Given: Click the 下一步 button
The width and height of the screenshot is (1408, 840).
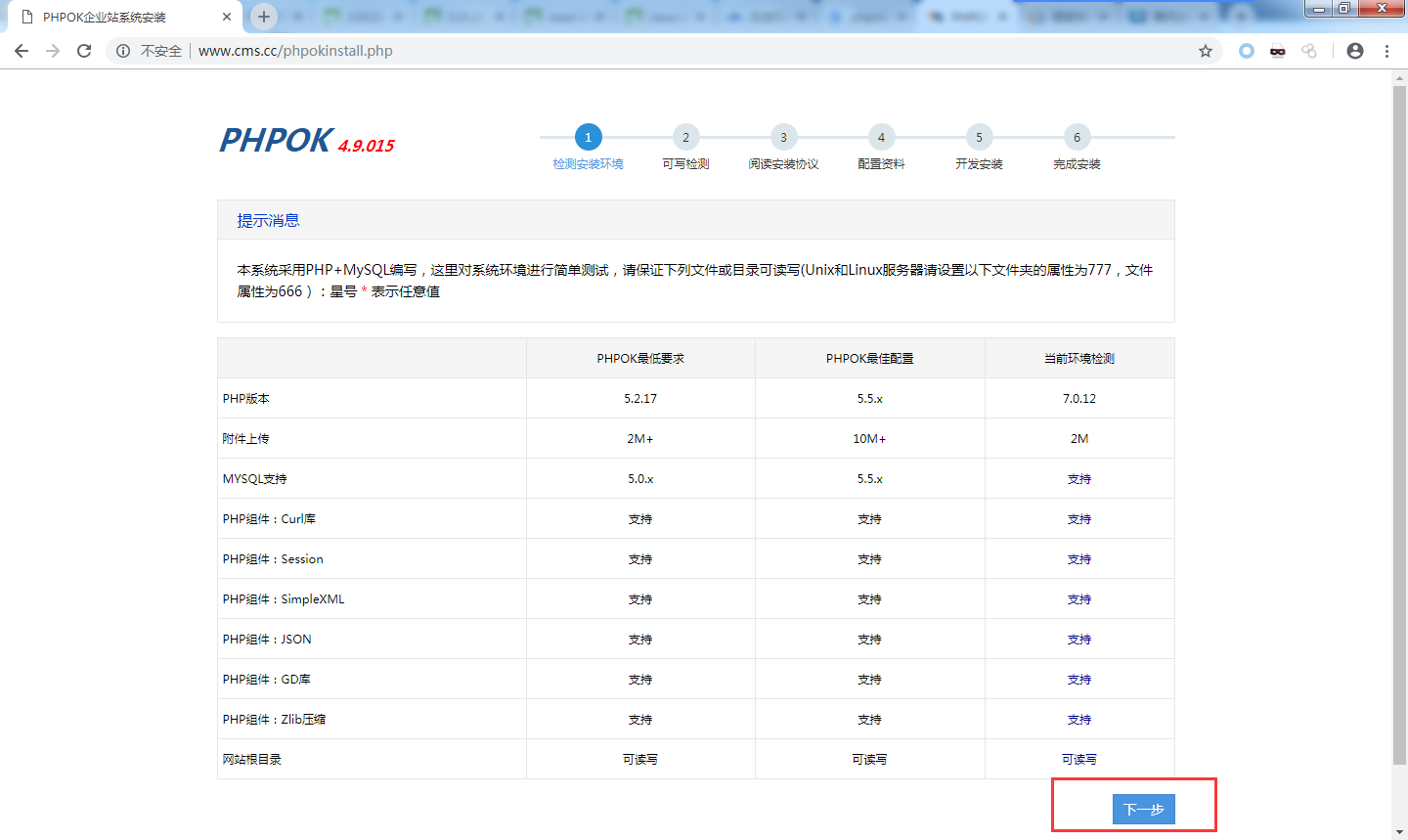Looking at the screenshot, I should click(x=1143, y=809).
